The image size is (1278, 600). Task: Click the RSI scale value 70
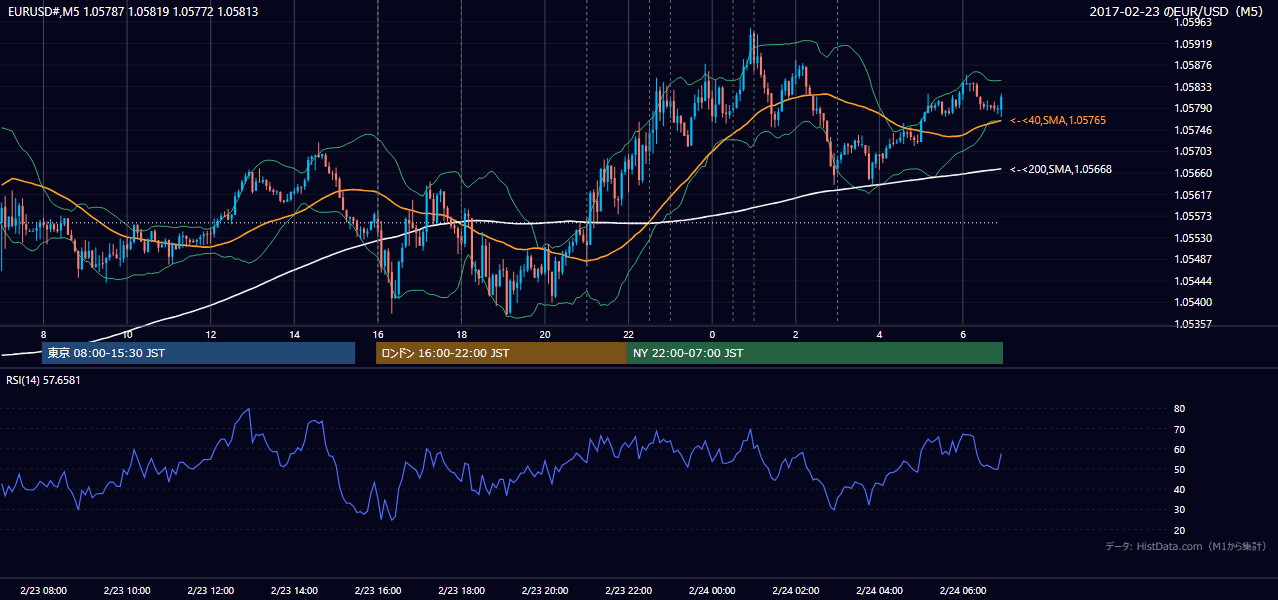tap(1180, 430)
